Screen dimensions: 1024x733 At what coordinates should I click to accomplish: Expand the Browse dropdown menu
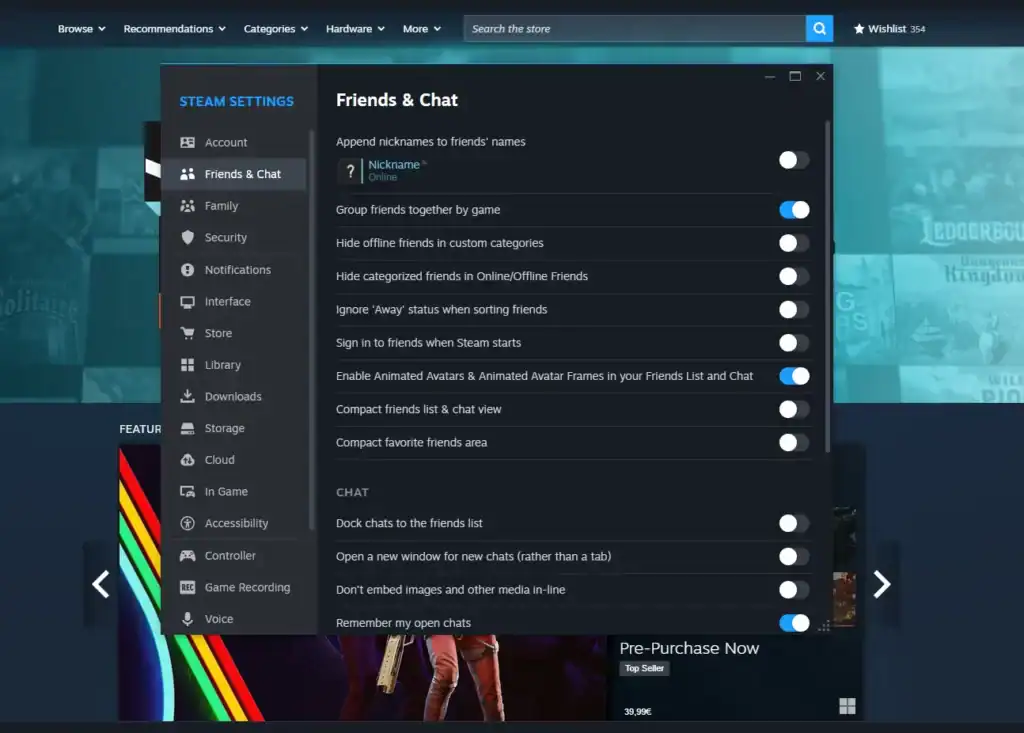click(81, 29)
